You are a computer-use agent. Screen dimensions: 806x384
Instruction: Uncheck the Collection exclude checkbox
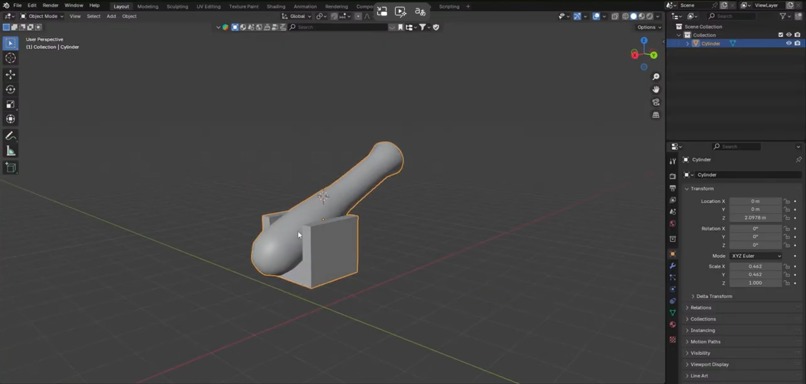tap(781, 35)
